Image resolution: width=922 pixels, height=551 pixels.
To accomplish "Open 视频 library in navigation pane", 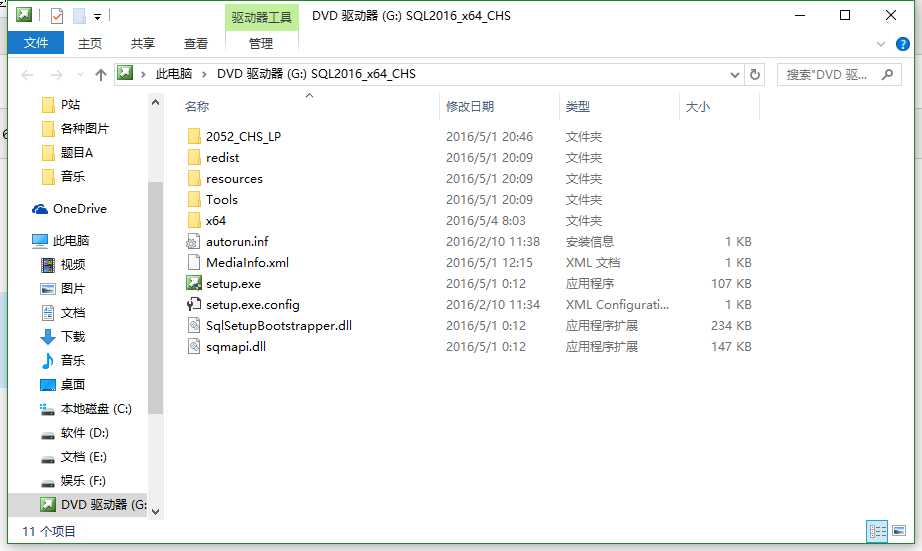I will [x=72, y=265].
